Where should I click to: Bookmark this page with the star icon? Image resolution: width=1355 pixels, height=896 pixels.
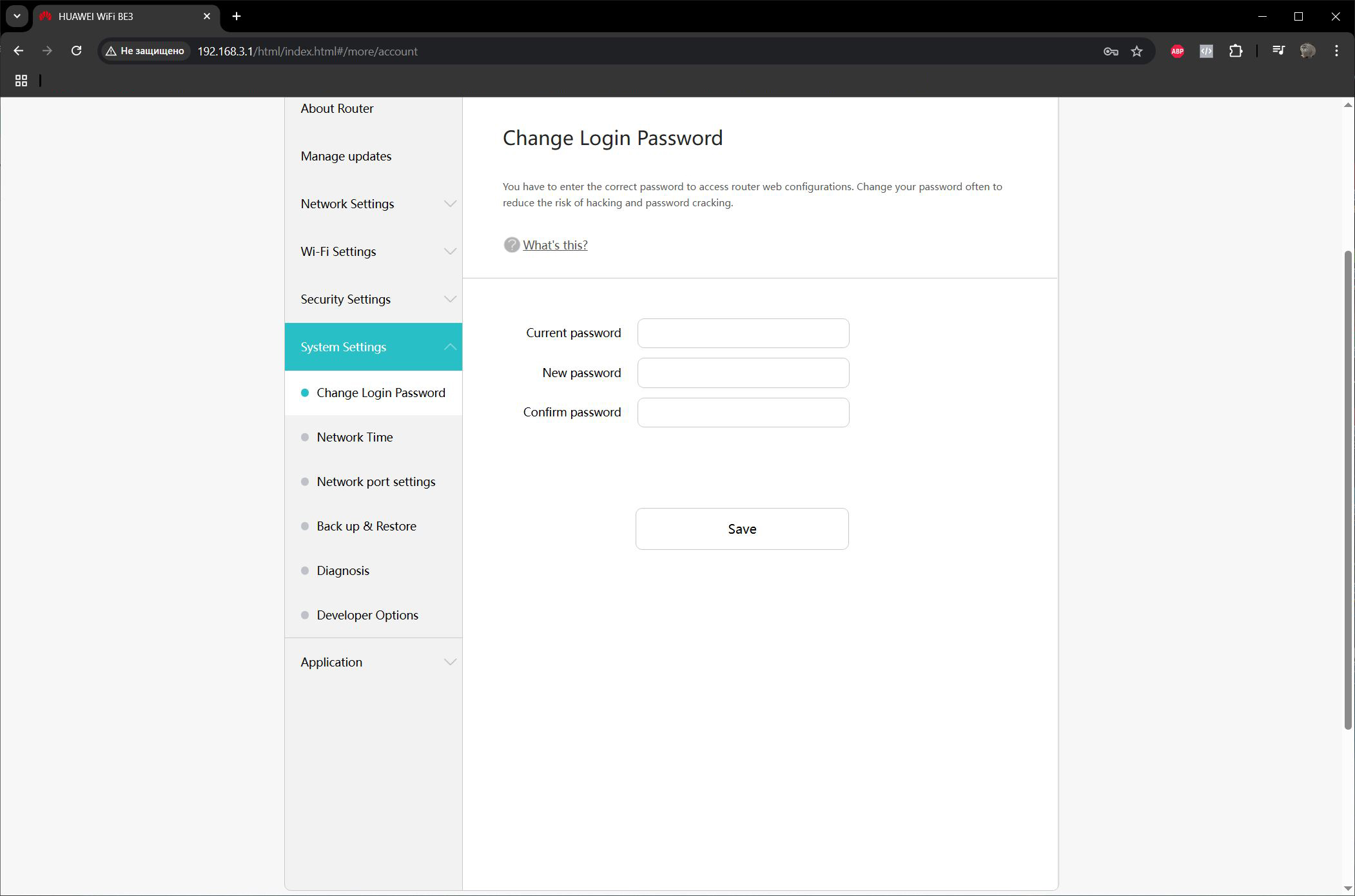coord(1136,52)
